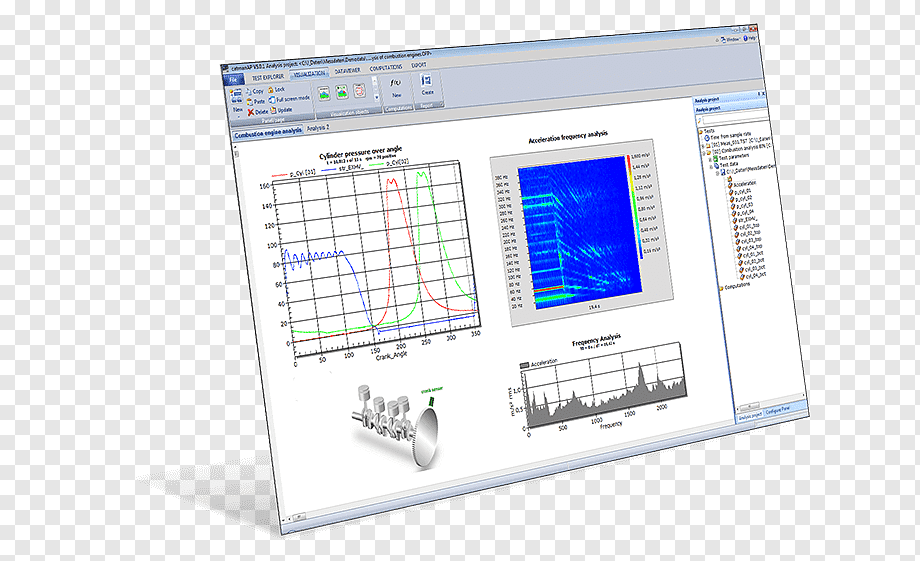The image size is (920, 561).
Task: Insert the second scatter plot visualization object
Action: click(342, 92)
